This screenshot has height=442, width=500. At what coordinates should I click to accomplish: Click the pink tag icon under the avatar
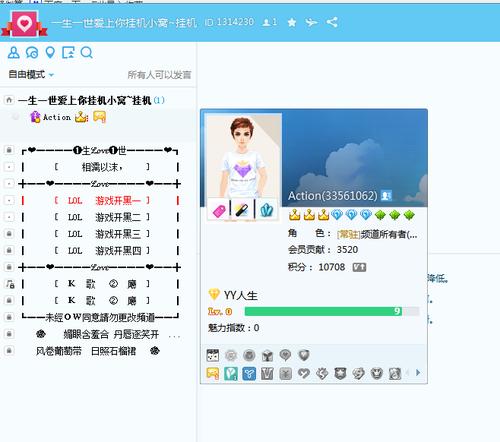click(x=219, y=210)
